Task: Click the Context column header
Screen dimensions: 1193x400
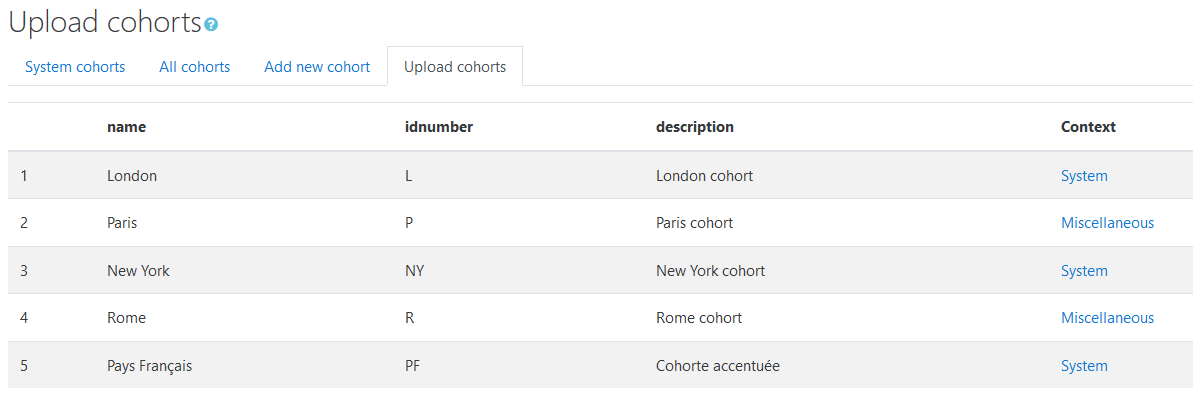Action: [1088, 127]
